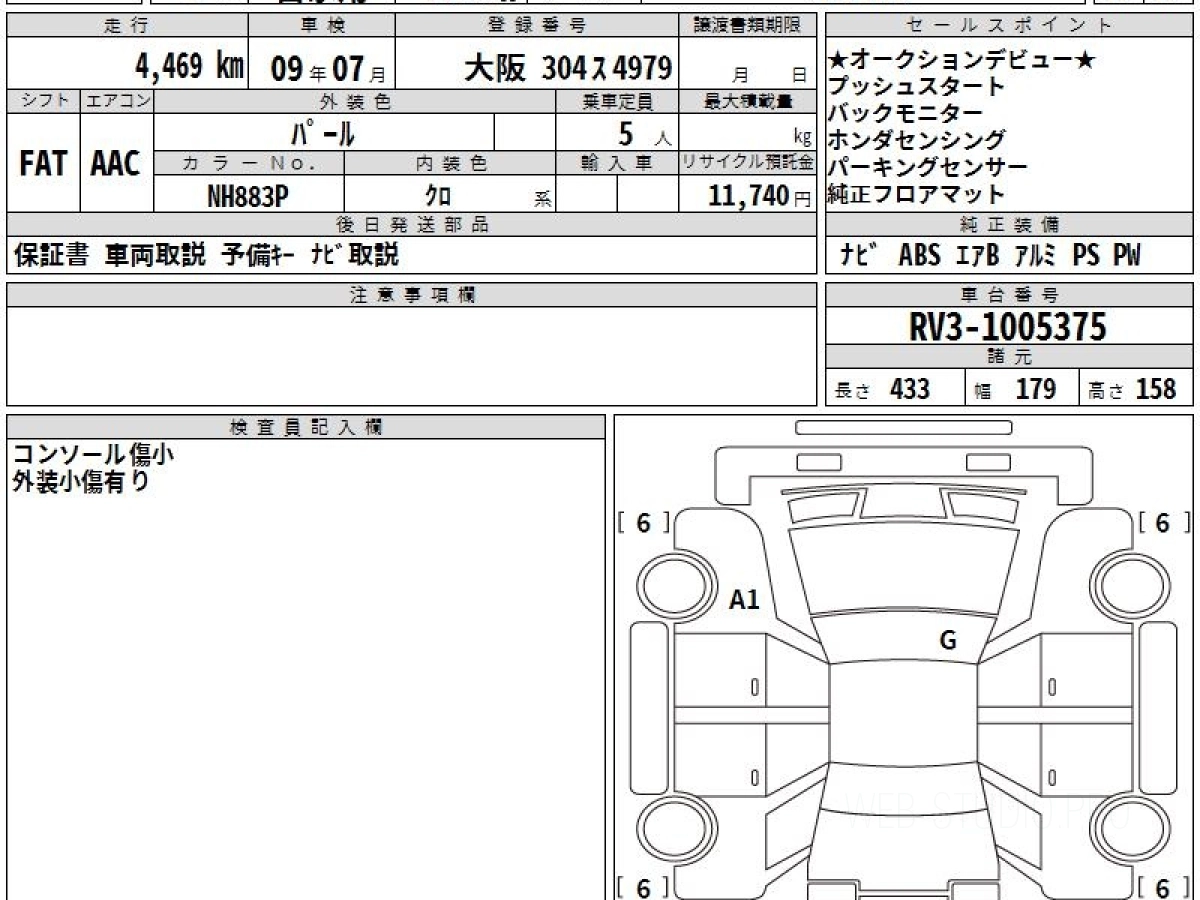Click the seating capacity 5 人
Image resolution: width=1200 pixels, height=900 pixels.
[x=645, y=133]
